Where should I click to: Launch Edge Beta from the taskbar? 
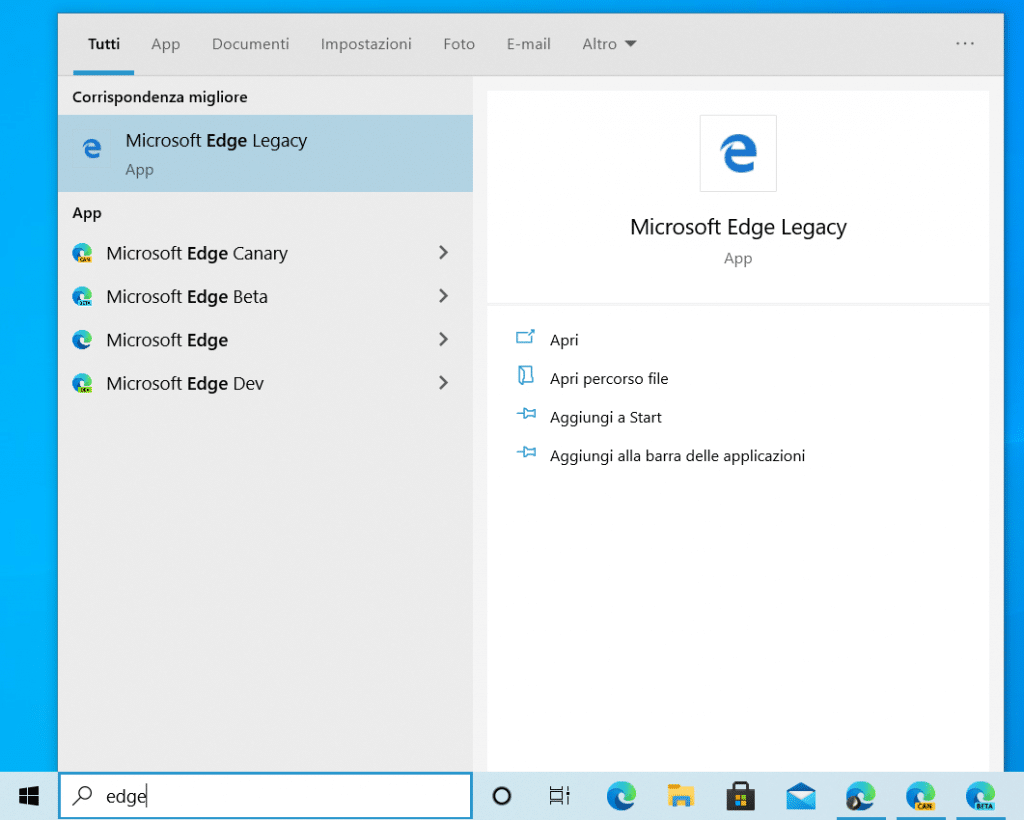(x=980, y=796)
